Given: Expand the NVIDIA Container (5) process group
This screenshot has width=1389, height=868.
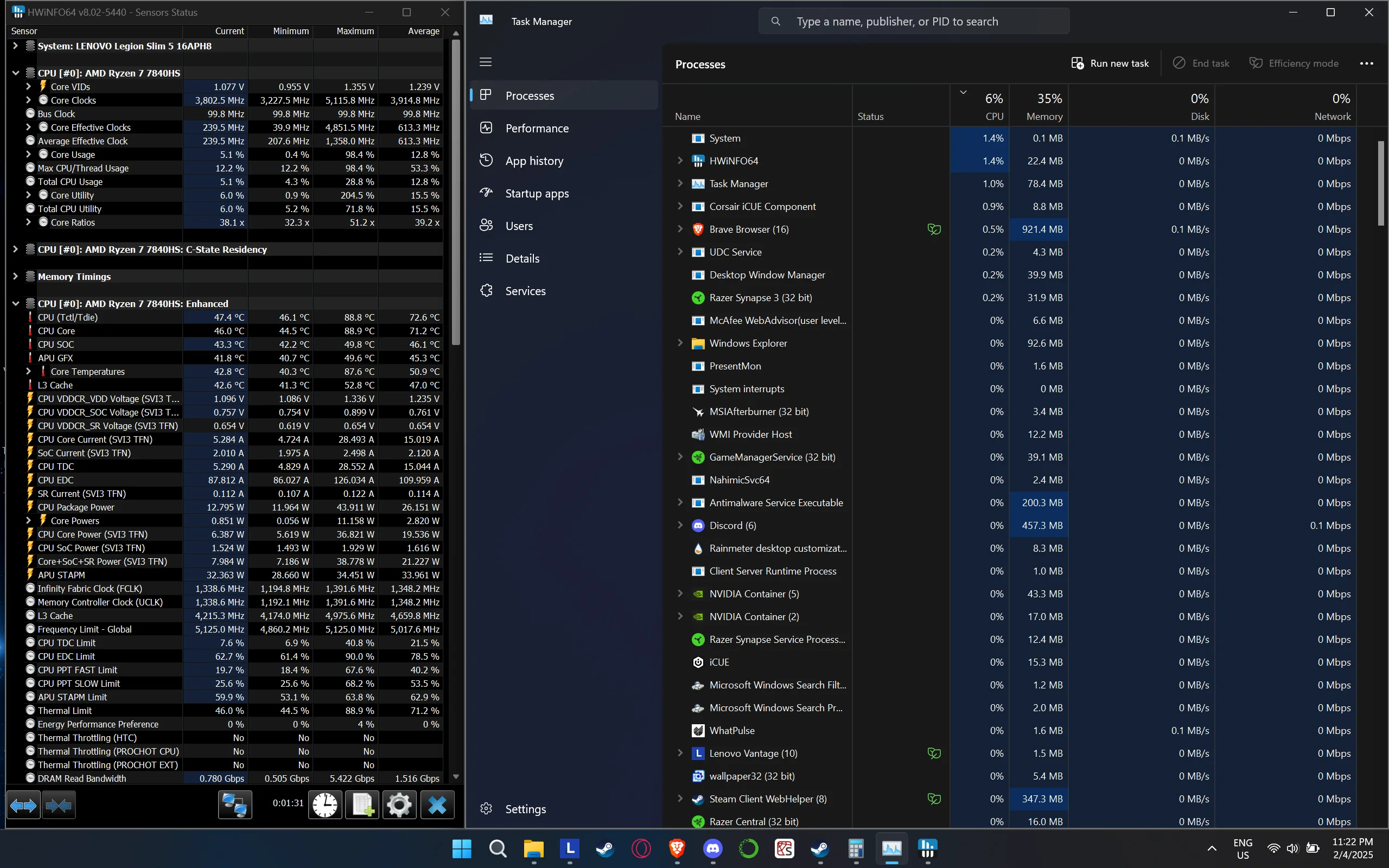Looking at the screenshot, I should point(680,593).
